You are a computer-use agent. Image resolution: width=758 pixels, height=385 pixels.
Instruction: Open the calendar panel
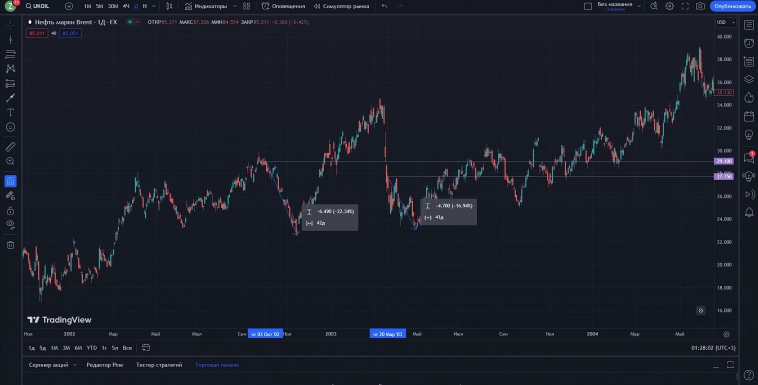[x=749, y=117]
